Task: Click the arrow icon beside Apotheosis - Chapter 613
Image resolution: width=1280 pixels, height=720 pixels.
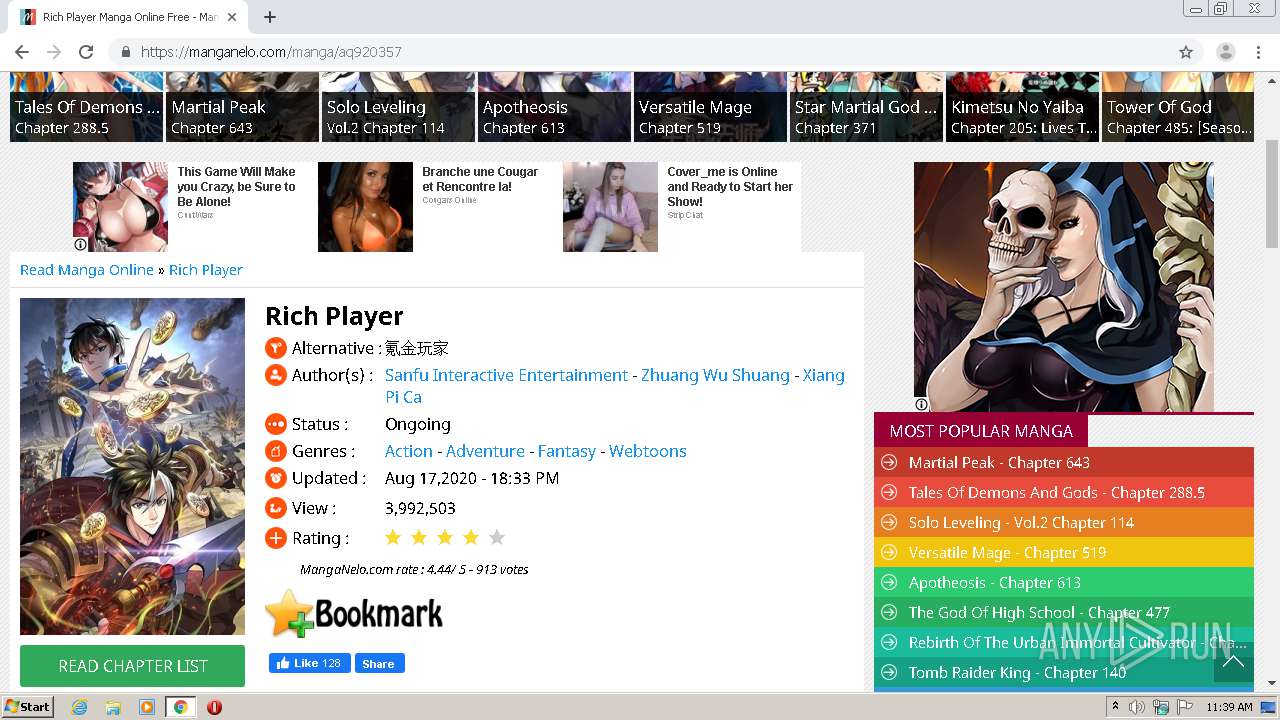Action: tap(888, 582)
